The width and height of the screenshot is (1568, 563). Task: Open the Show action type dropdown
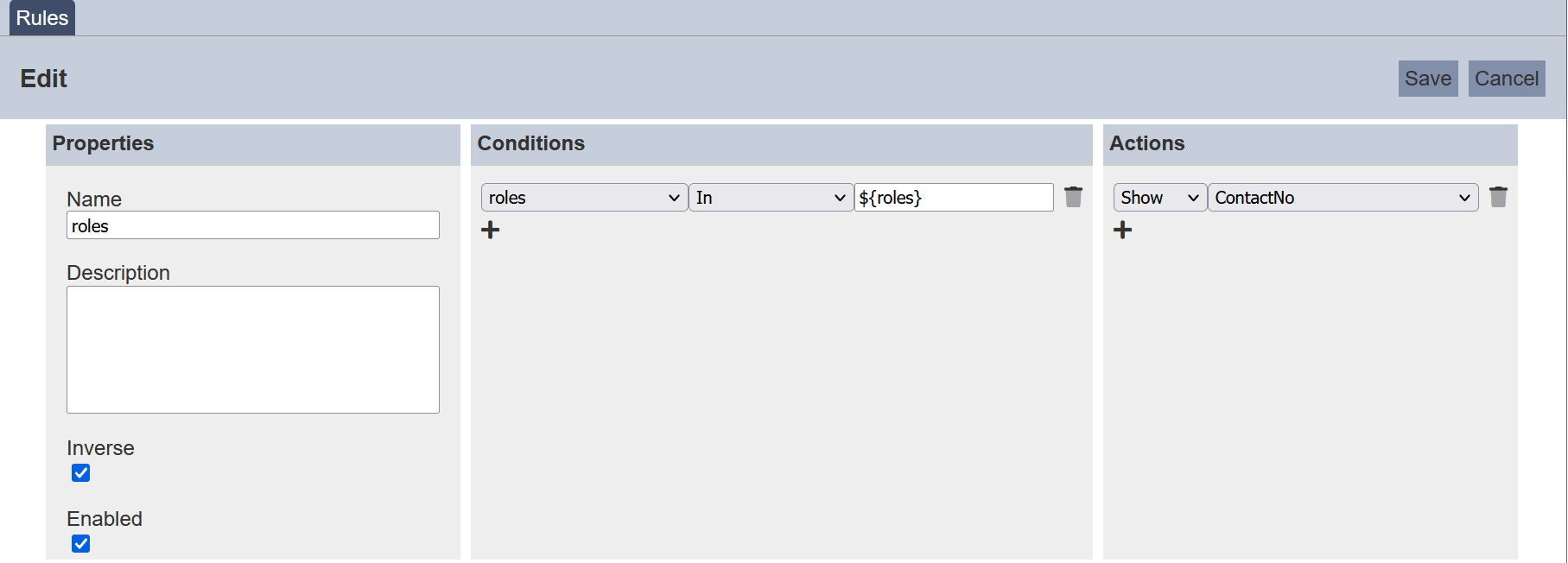click(1159, 198)
